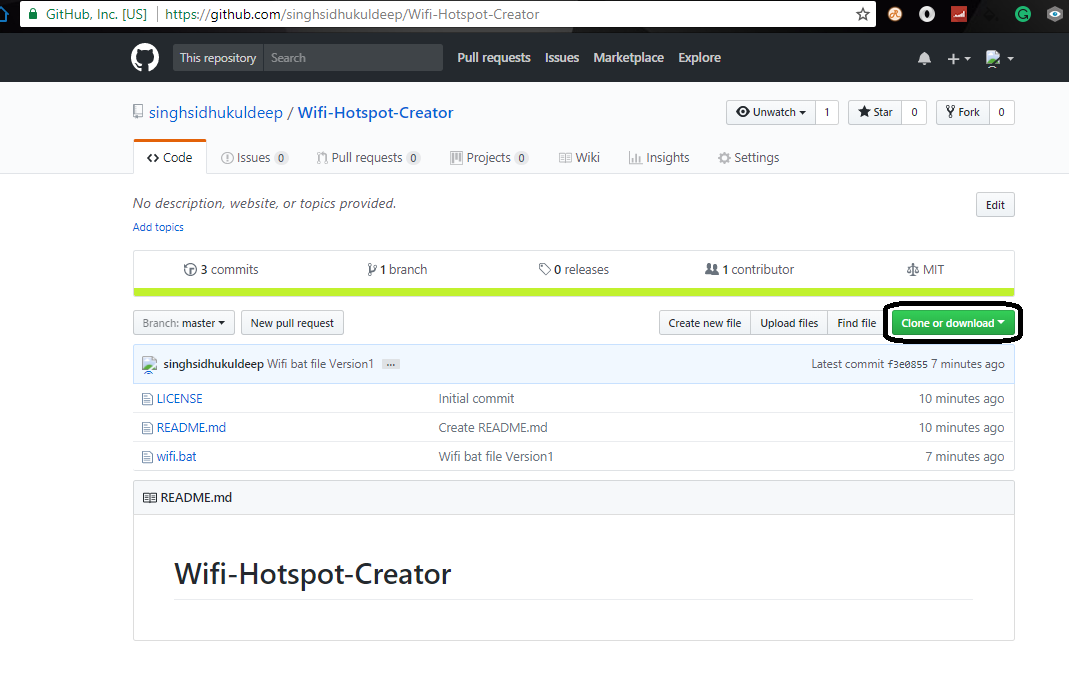Click the stargazers count 0

(x=914, y=113)
